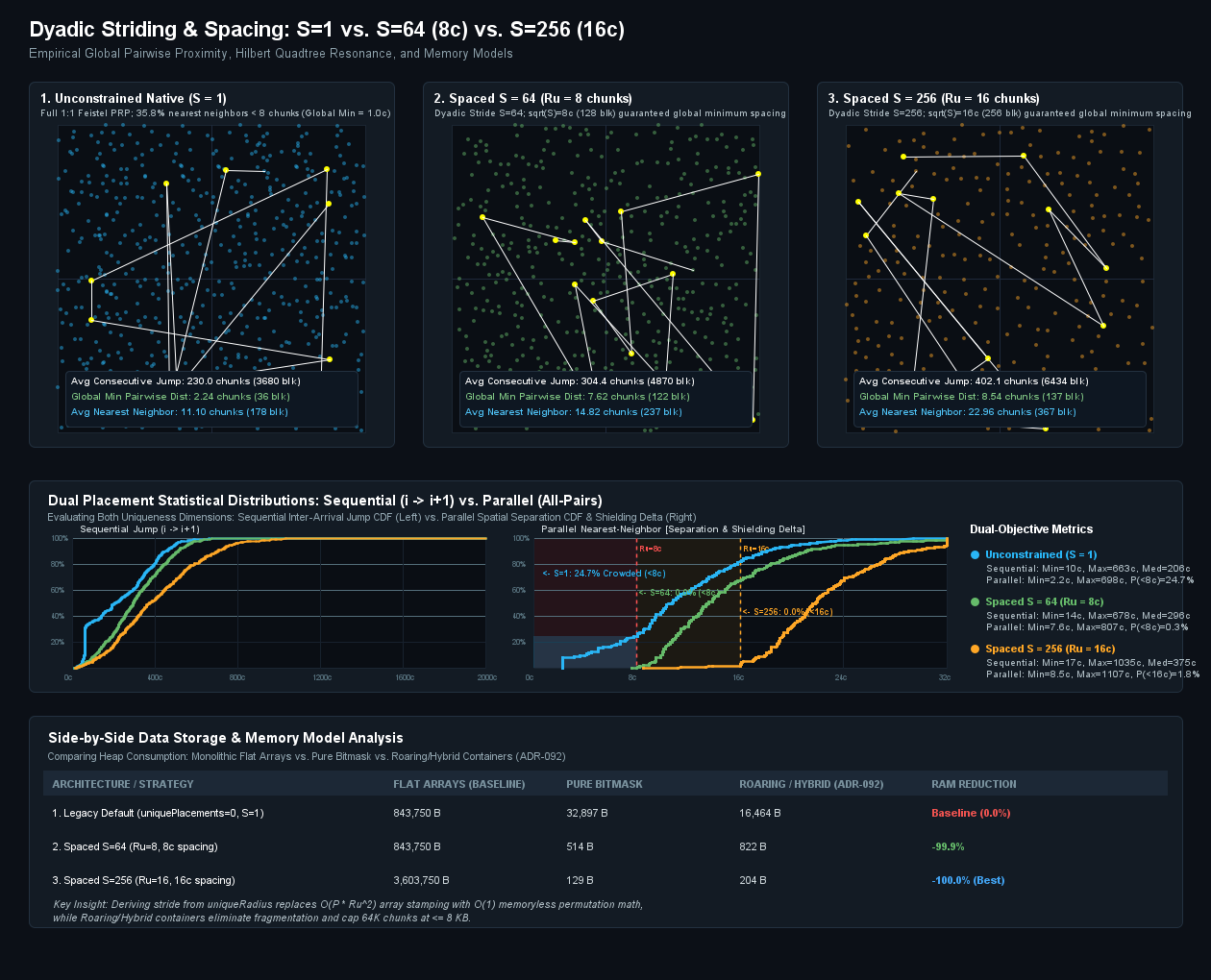Click the 'Dual Placement Statistical Distributions' heading

tap(325, 501)
